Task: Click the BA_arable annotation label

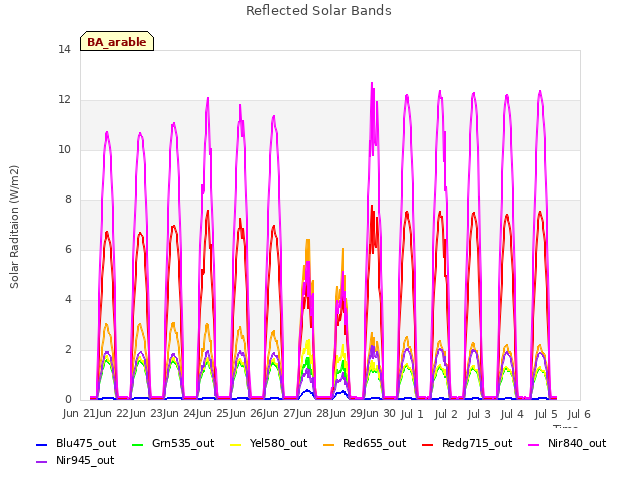Action: pos(117,42)
